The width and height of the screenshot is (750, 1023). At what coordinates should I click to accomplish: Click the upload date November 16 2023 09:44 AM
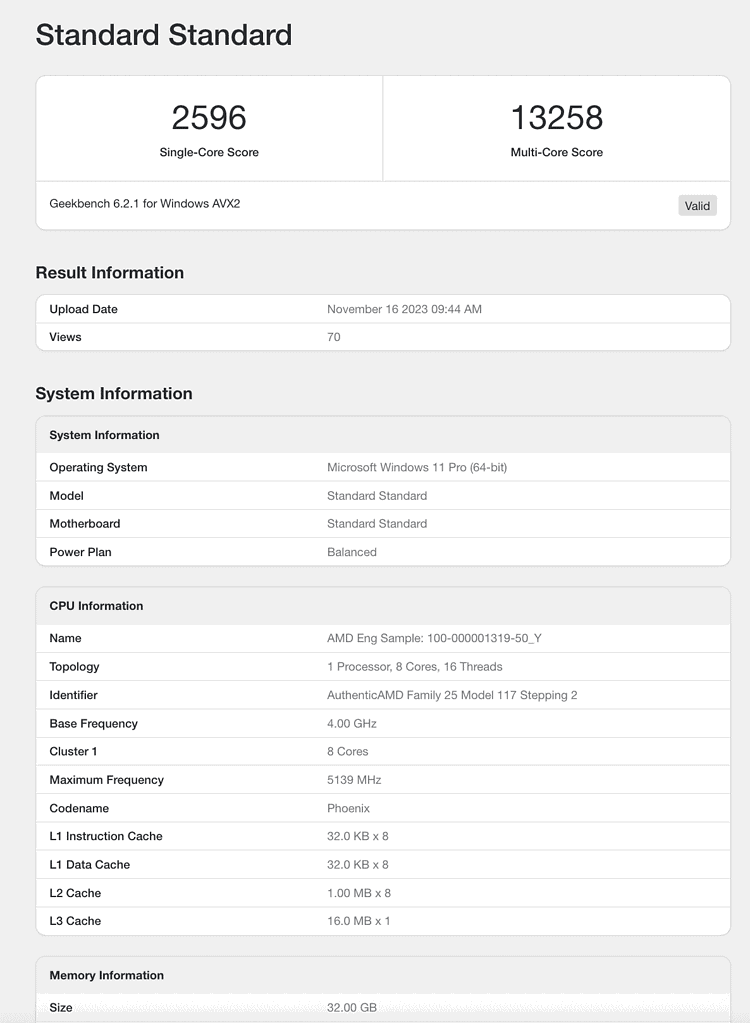(404, 309)
